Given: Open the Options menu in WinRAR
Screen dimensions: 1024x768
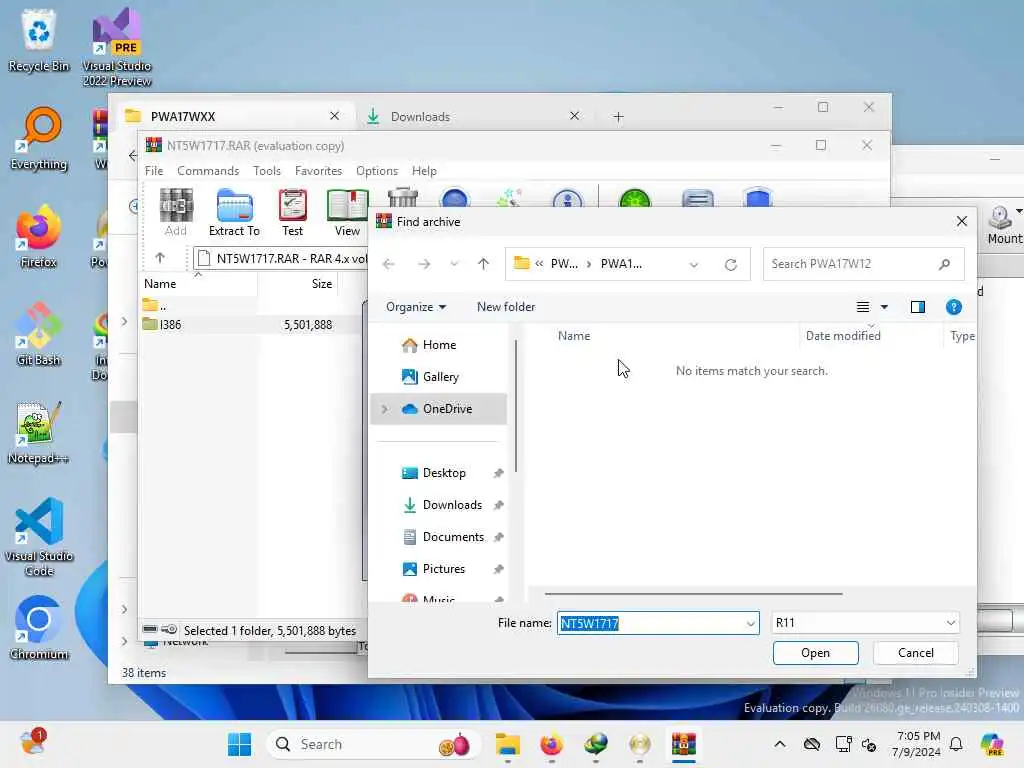Looking at the screenshot, I should pyautogui.click(x=377, y=171).
